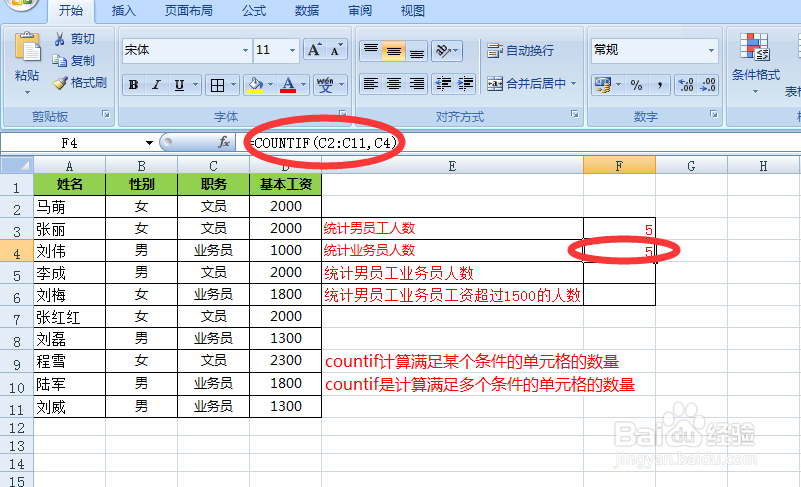Image resolution: width=801 pixels, height=487 pixels.
Task: Open the 视图 (View) tab
Action: pyautogui.click(x=413, y=11)
